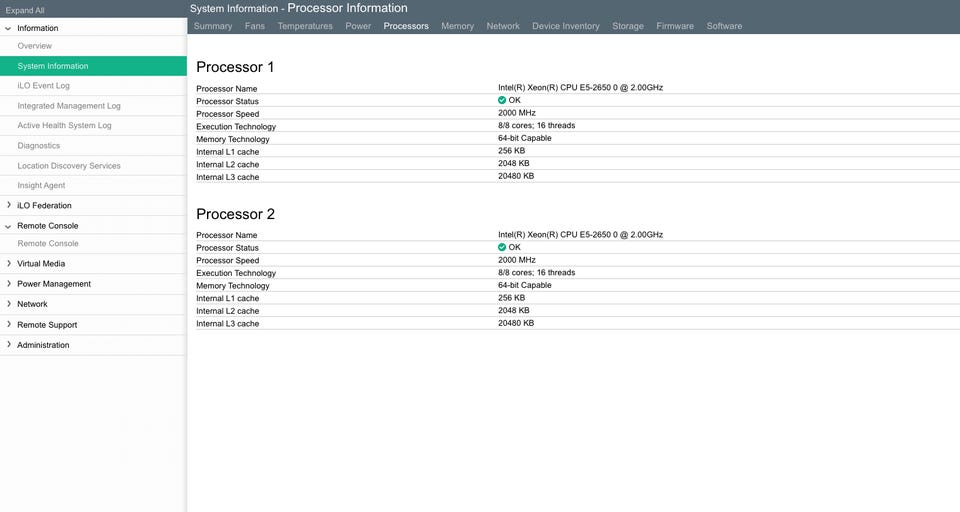Expand the iLO Federation section
Viewport: 960px width, 512px height.
tap(8, 205)
